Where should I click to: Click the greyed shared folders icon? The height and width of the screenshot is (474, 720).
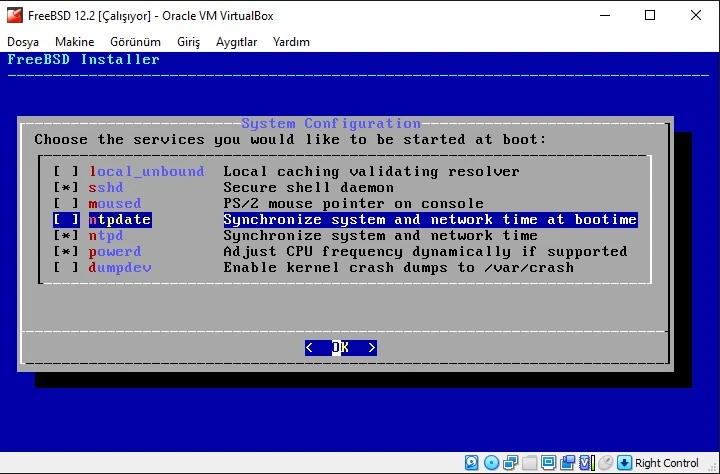[x=529, y=463]
